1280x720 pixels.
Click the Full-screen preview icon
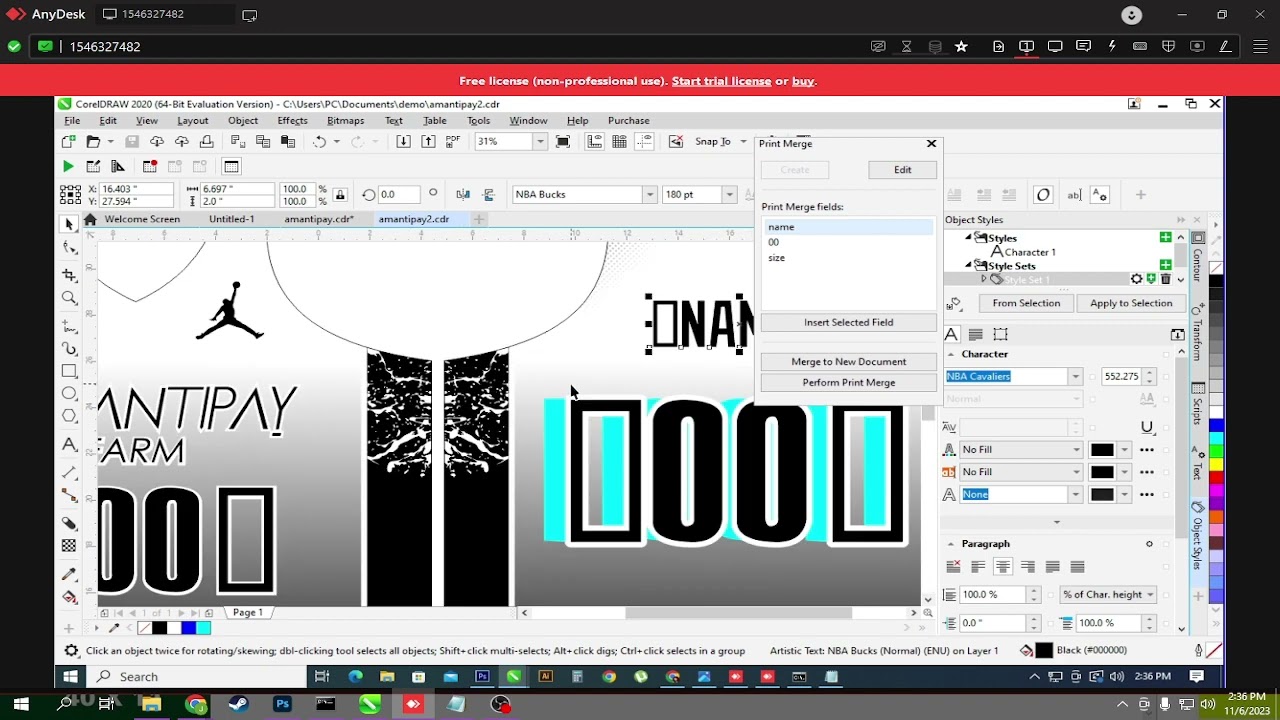tap(563, 142)
